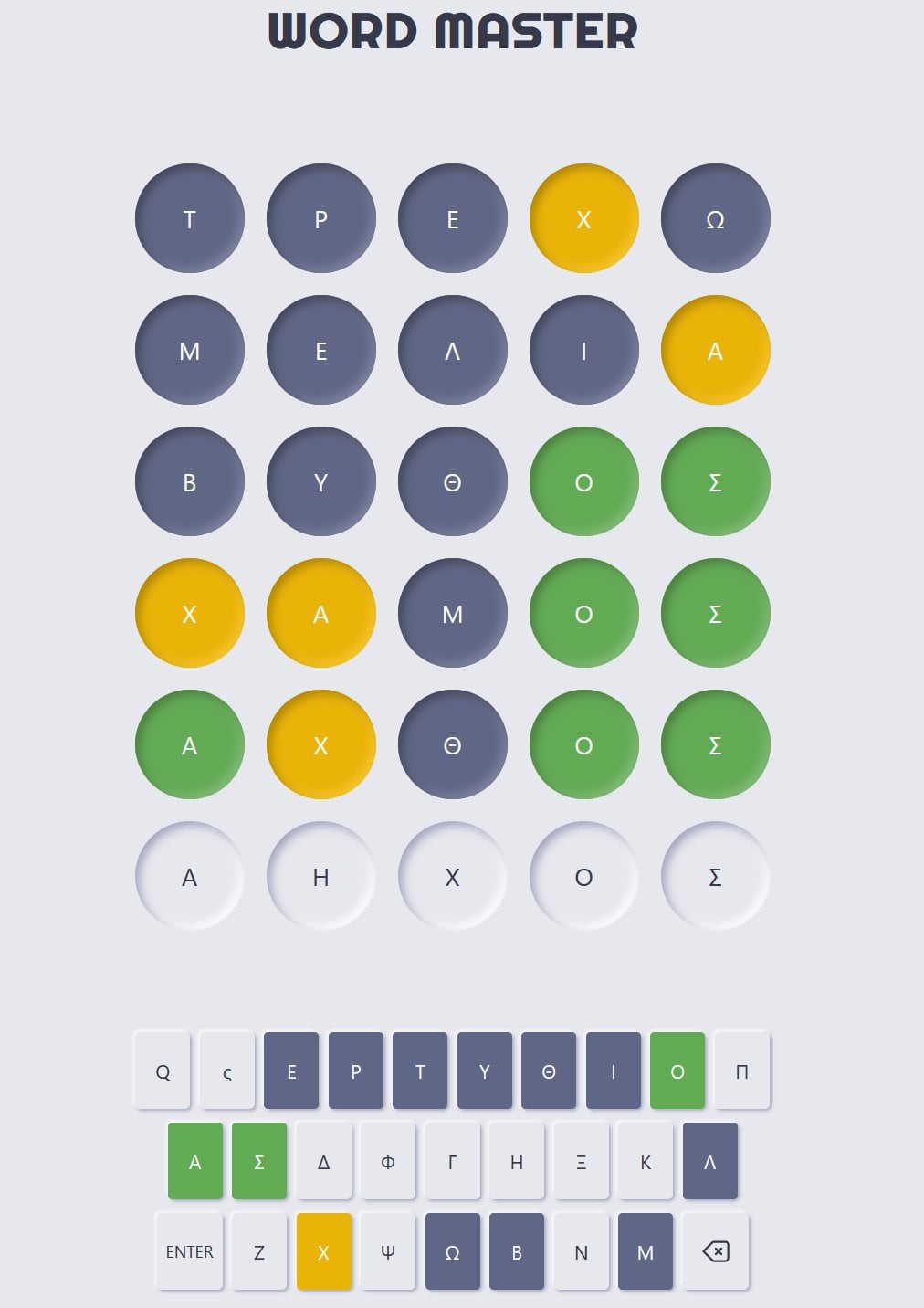The width and height of the screenshot is (924, 1308).
Task: Tap the yellow Χ key on keyboard
Action: pyautogui.click(x=323, y=1251)
